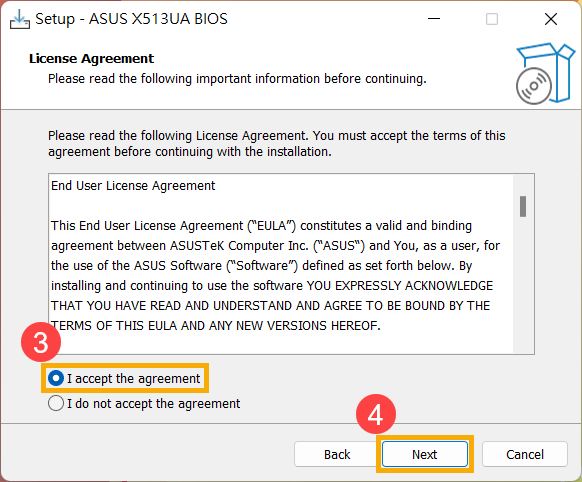
Task: Click the red step 3 badge
Action: (x=41, y=342)
